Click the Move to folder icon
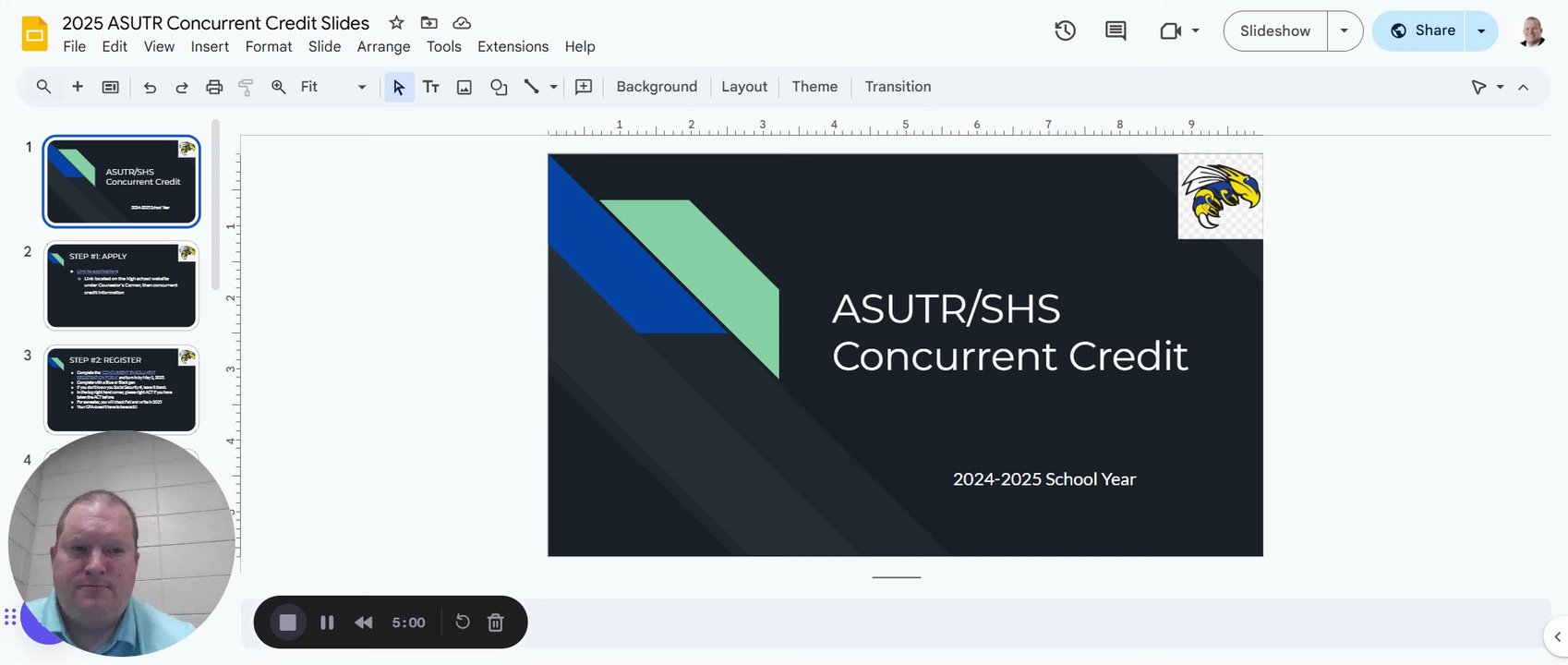Image resolution: width=1568 pixels, height=665 pixels. [x=429, y=22]
